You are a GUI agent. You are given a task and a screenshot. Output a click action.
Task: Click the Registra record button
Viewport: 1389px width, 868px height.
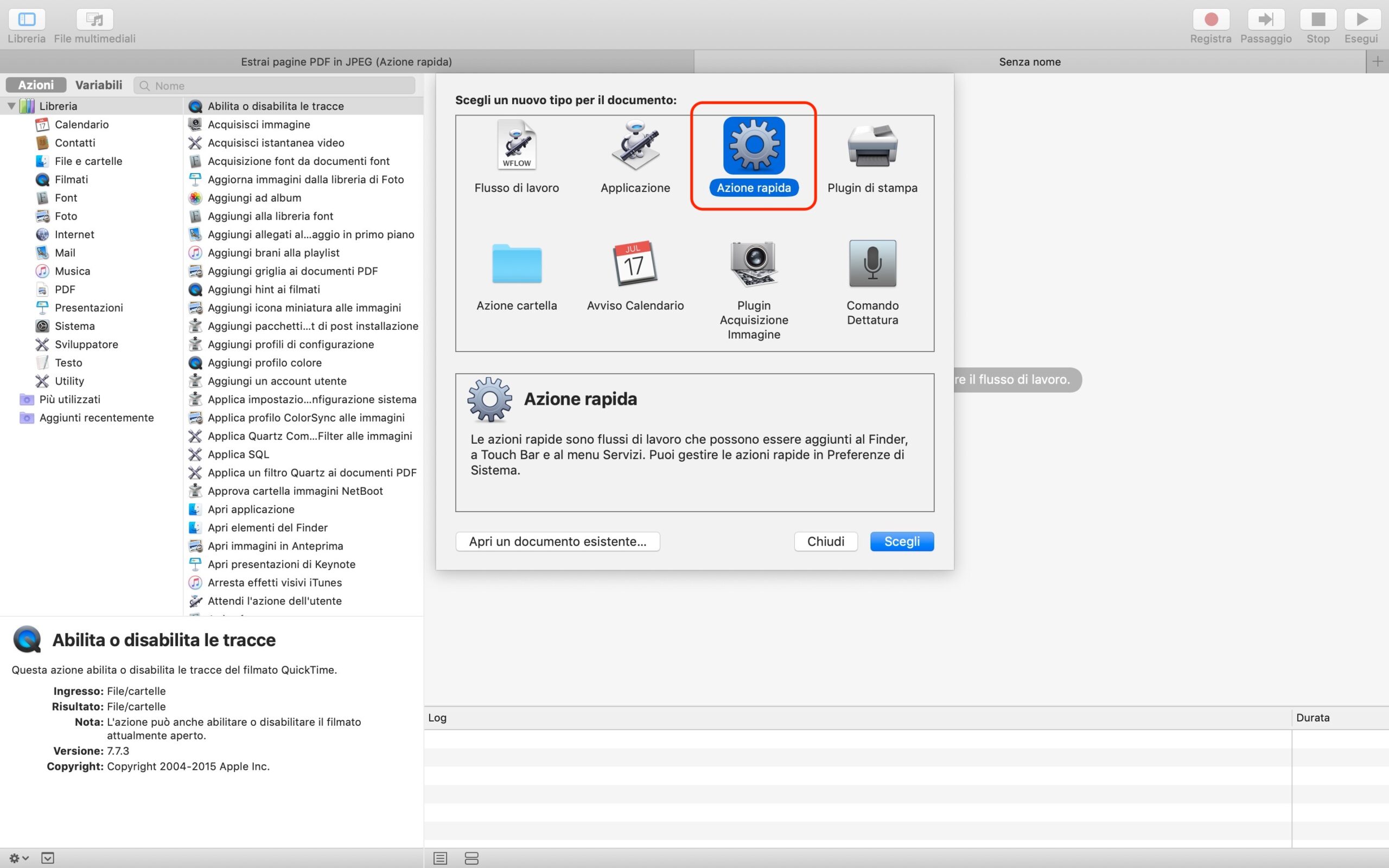coord(1210,20)
